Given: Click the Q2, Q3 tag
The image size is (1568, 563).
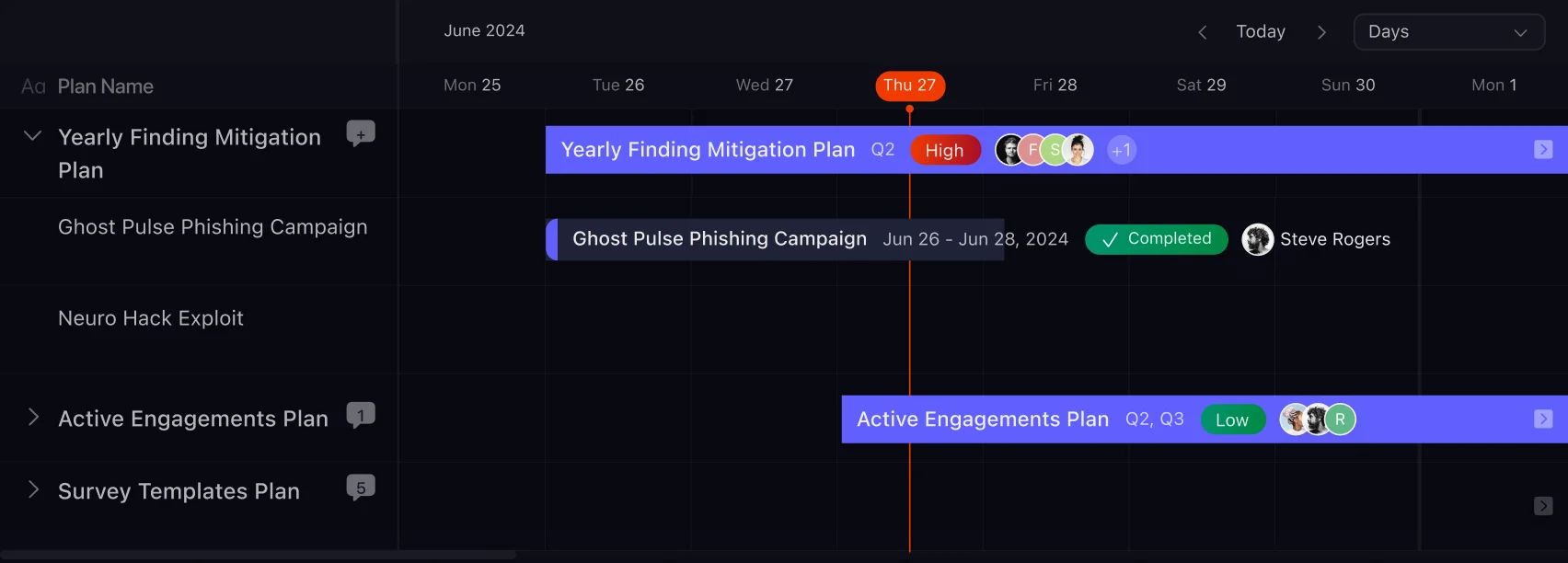Looking at the screenshot, I should pyautogui.click(x=1155, y=419).
